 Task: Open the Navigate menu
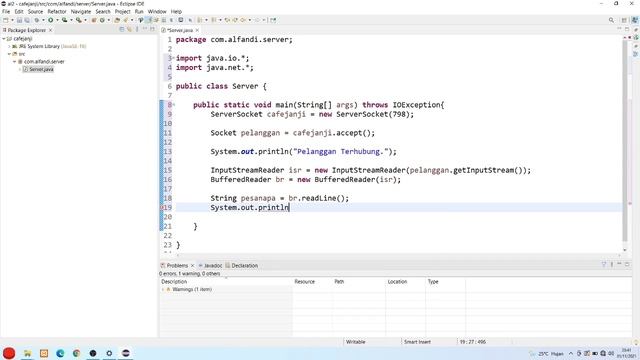tap(81, 11)
